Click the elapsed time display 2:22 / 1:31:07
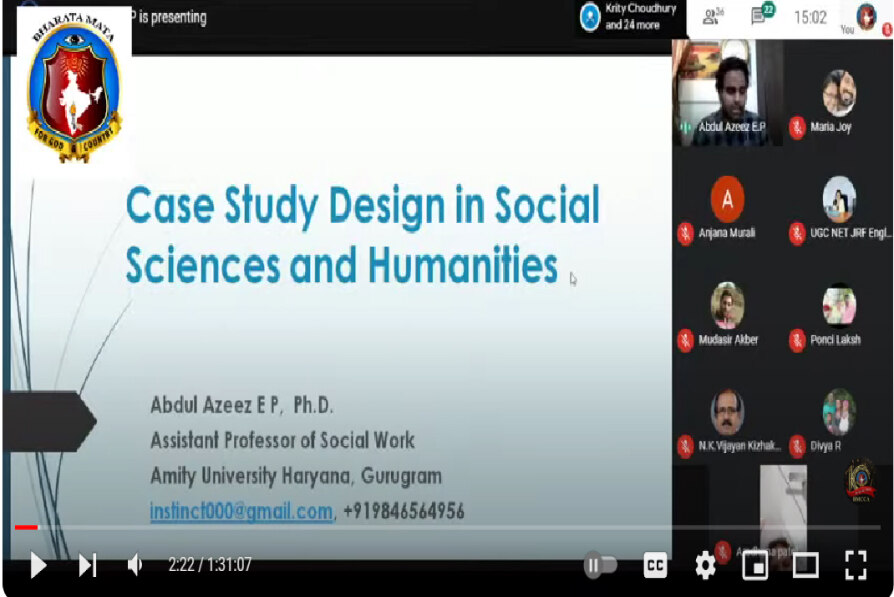 tap(209, 565)
